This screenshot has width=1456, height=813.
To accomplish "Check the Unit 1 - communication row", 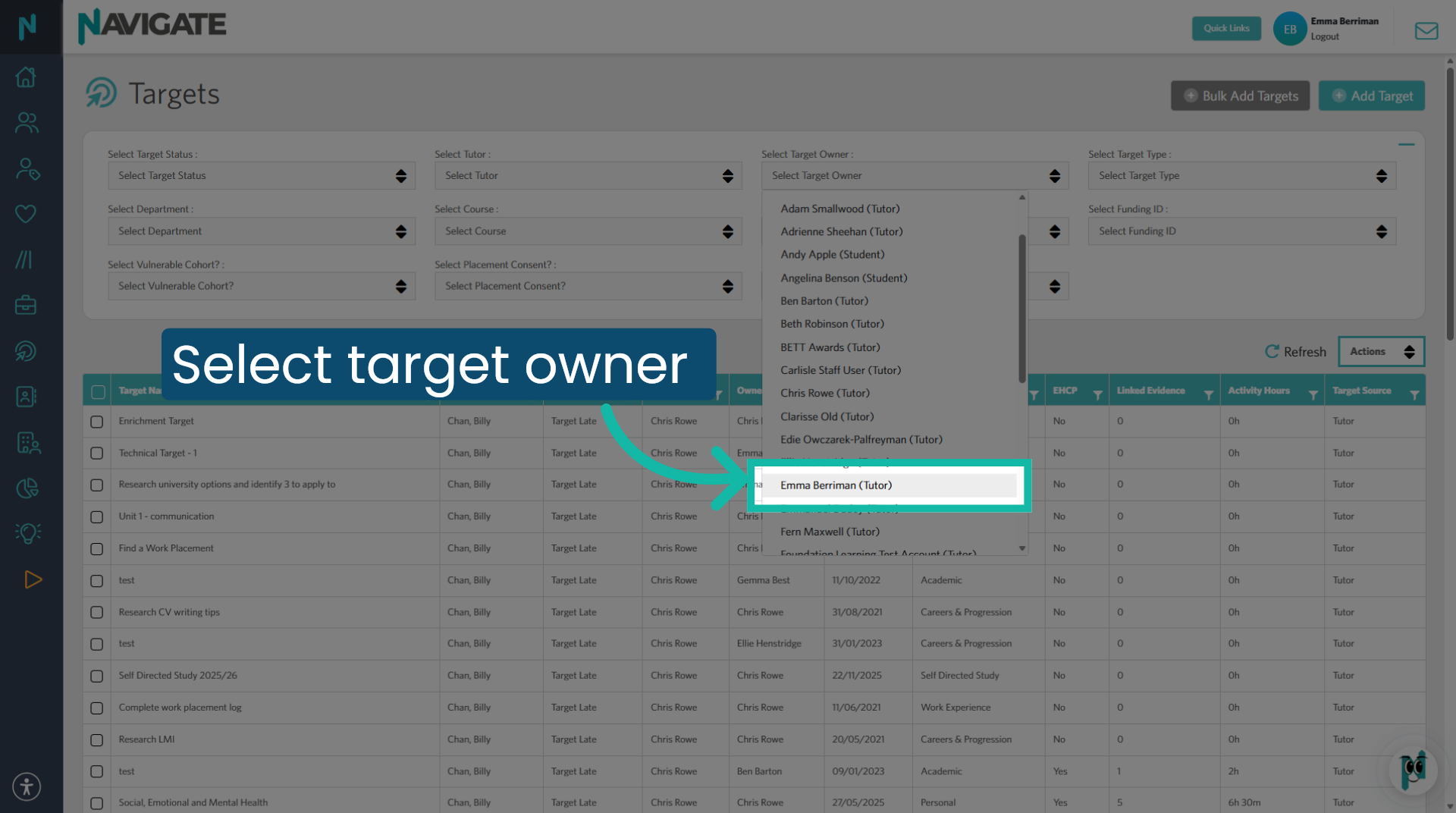I will (96, 517).
